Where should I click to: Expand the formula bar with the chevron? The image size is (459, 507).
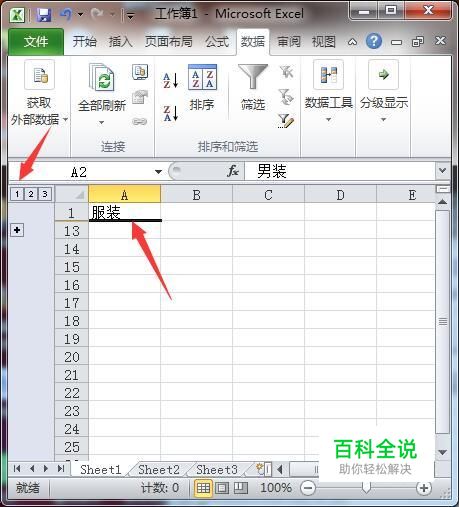click(x=443, y=171)
